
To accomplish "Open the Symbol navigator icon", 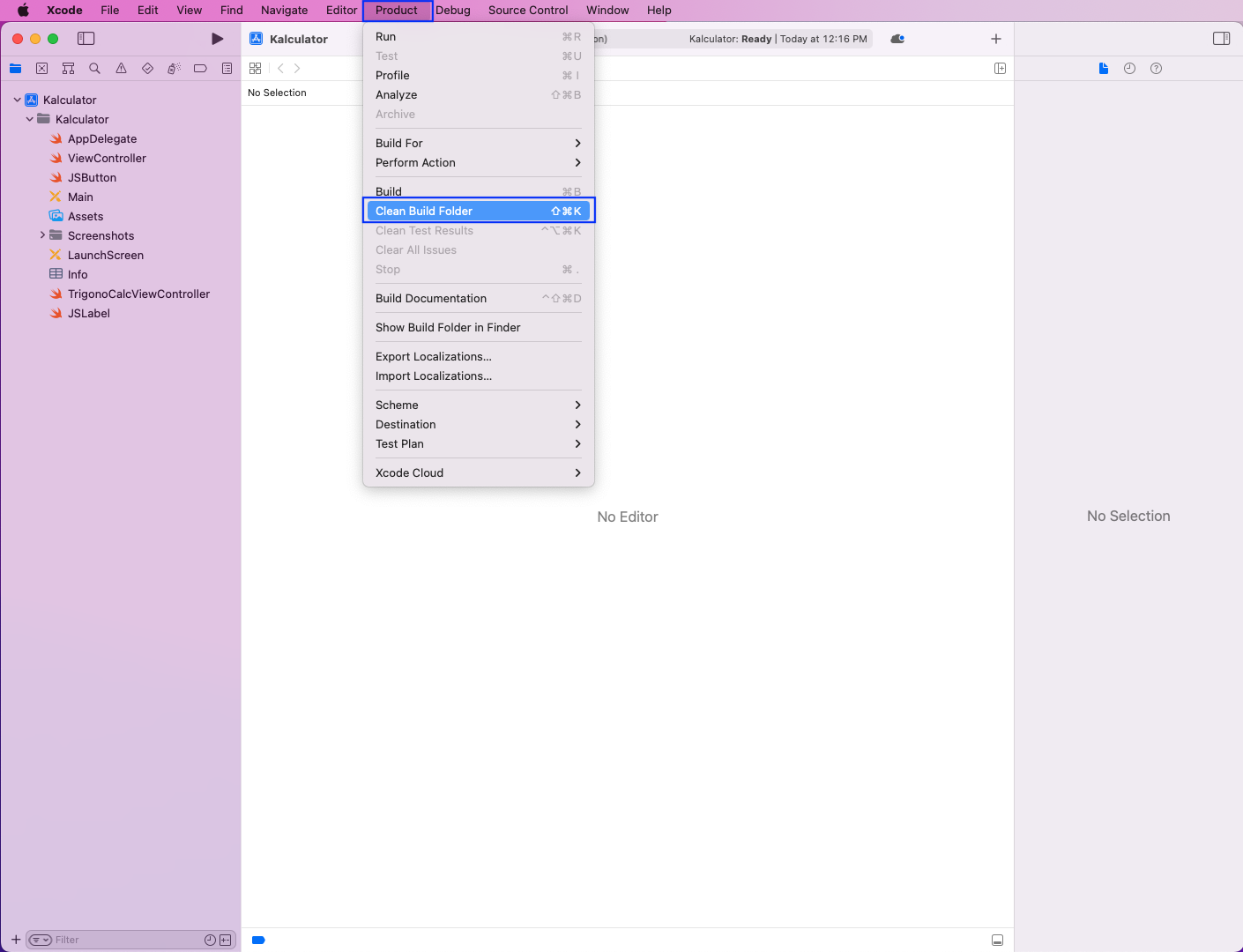I will tap(68, 68).
